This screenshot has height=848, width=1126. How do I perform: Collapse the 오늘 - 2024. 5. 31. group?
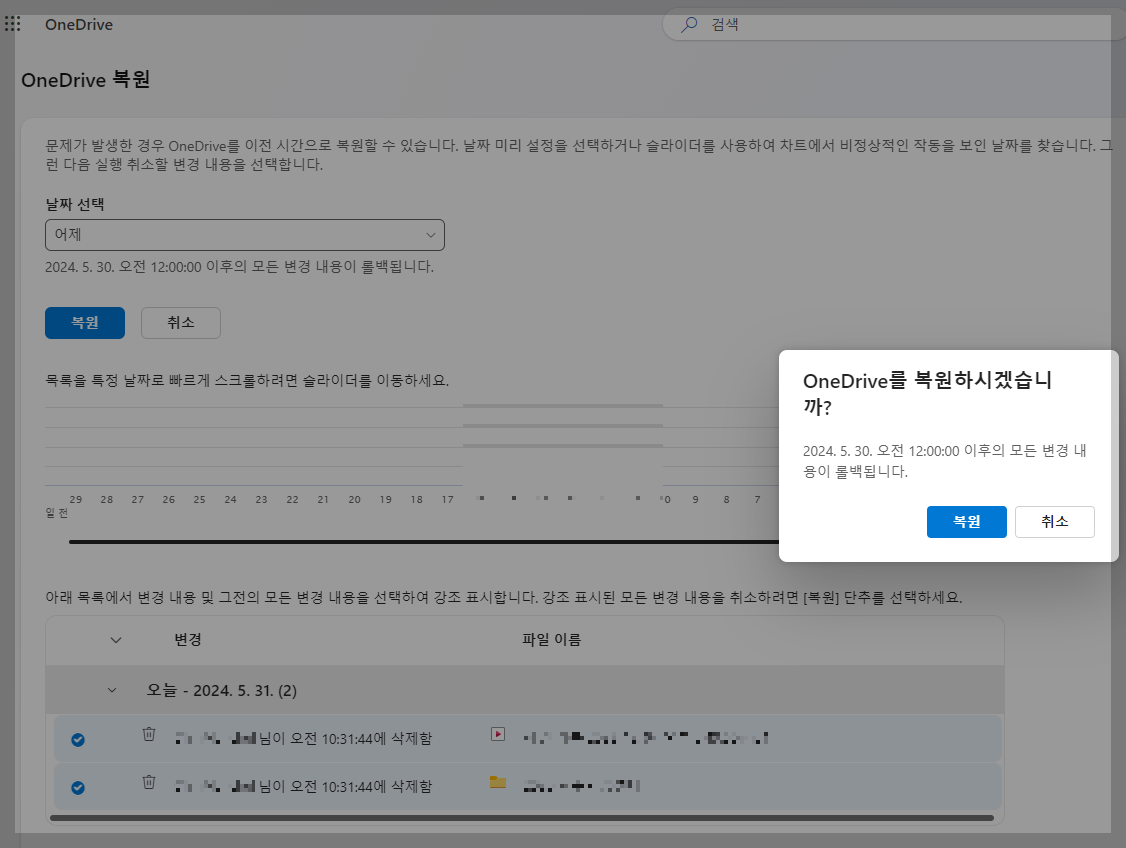tap(112, 690)
